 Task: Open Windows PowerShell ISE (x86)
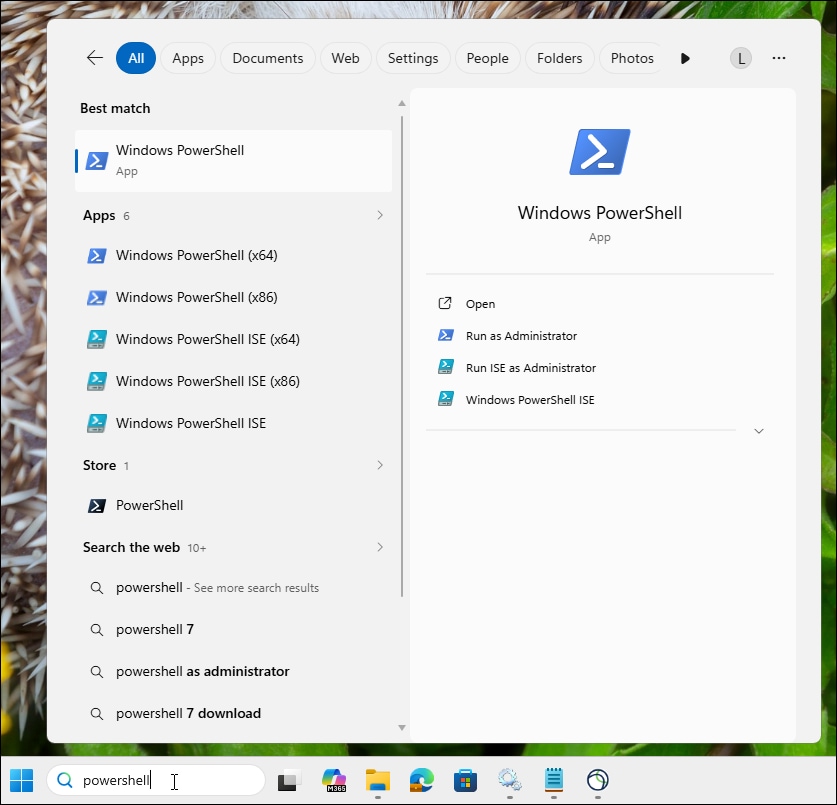[233, 381]
